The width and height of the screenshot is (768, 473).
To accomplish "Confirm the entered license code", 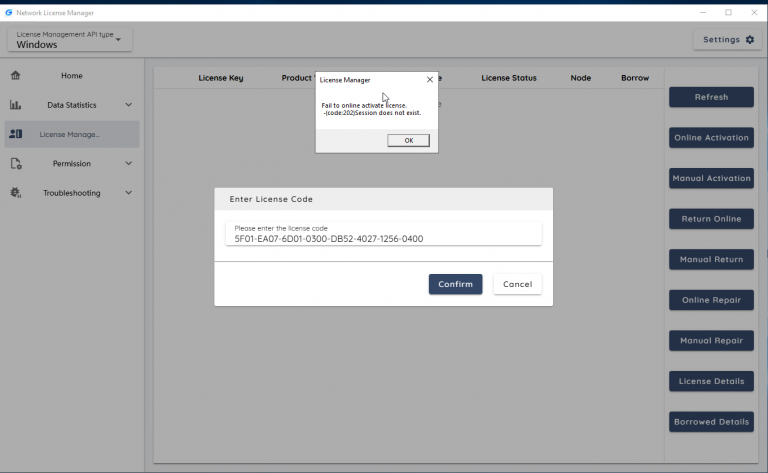I will pos(456,284).
